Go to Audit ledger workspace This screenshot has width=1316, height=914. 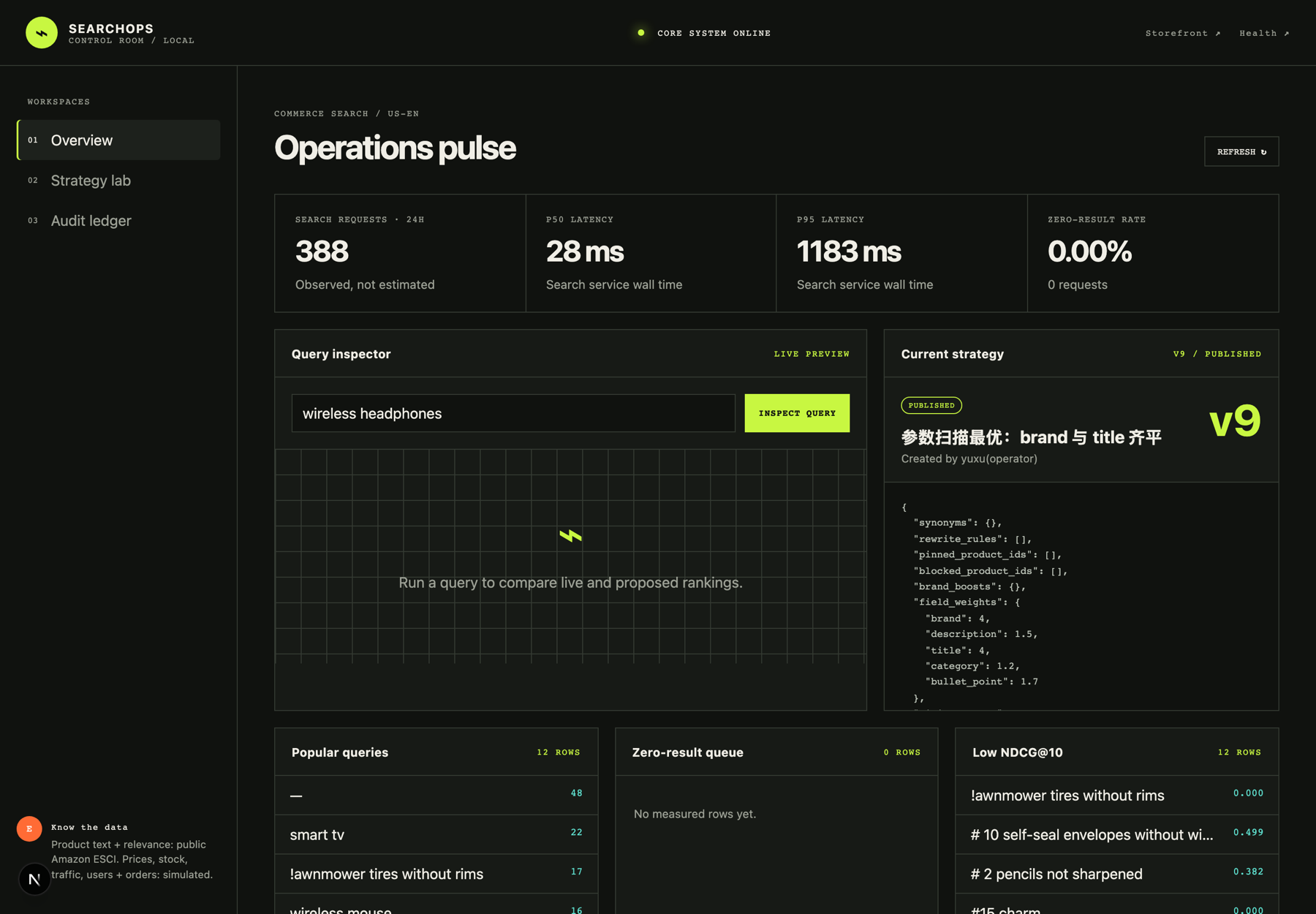(118, 221)
